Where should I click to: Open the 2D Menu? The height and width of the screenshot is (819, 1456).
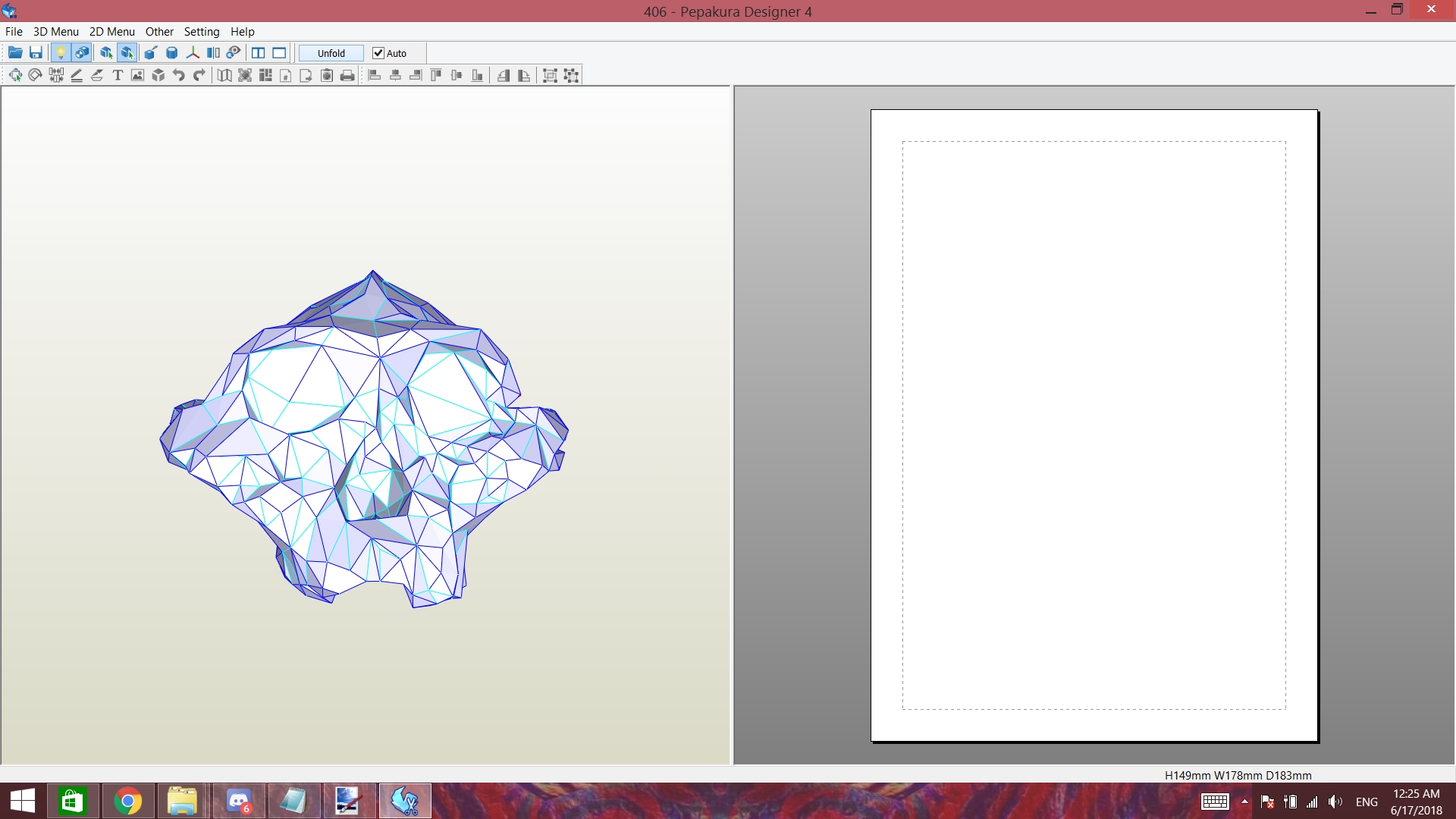[112, 31]
